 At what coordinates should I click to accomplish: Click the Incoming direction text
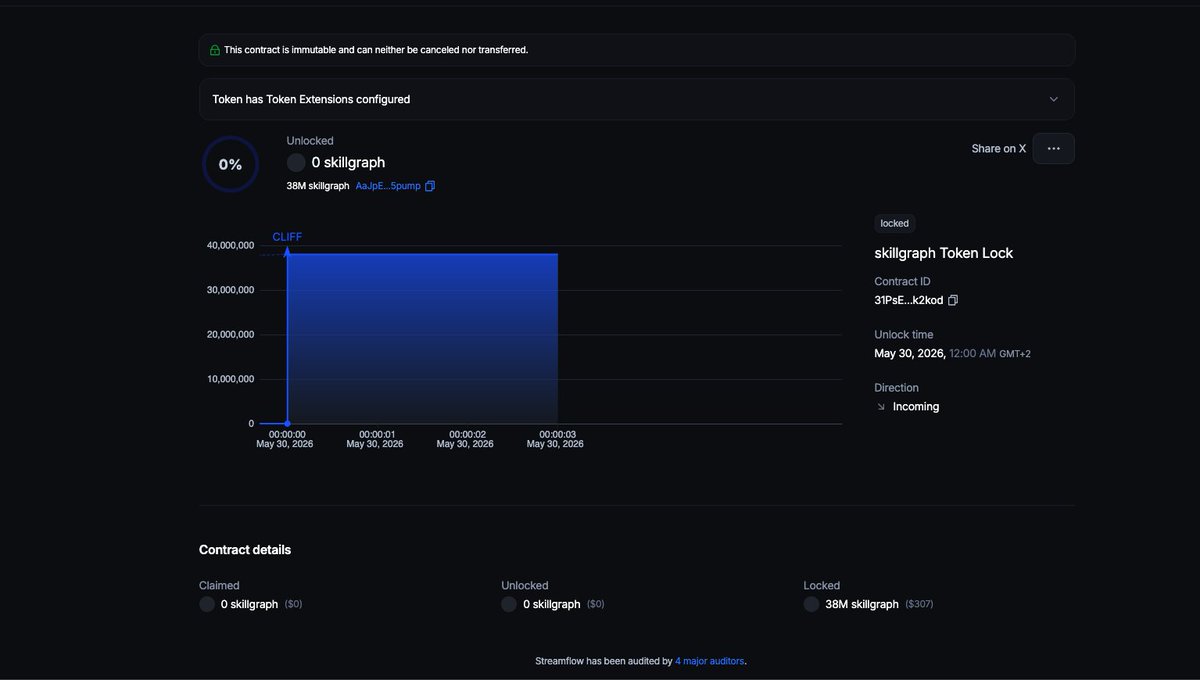[916, 407]
